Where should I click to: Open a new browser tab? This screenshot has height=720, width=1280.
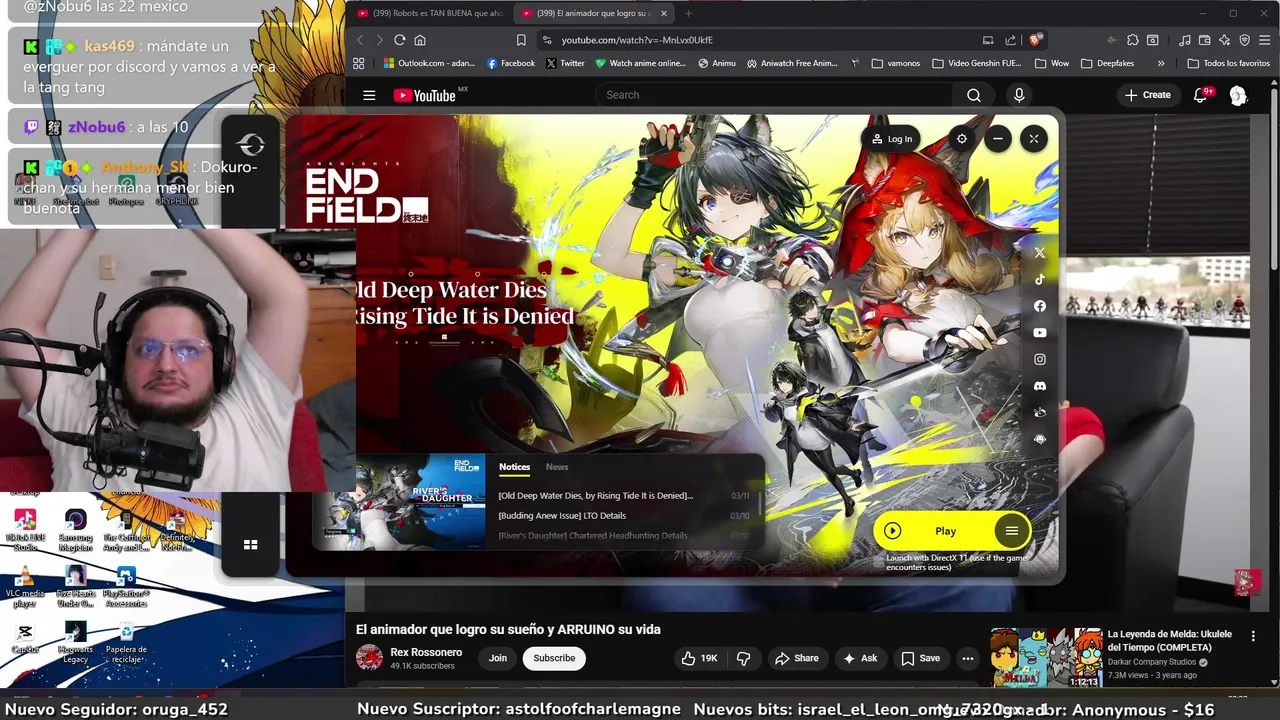point(688,13)
